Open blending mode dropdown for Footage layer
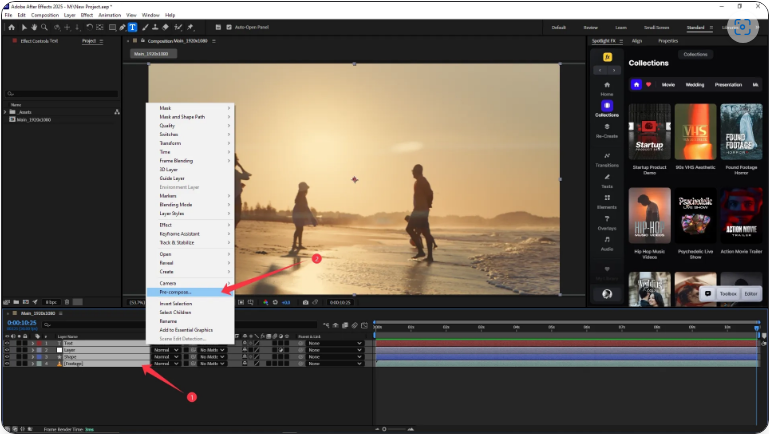This screenshot has width=769, height=434. (166, 364)
